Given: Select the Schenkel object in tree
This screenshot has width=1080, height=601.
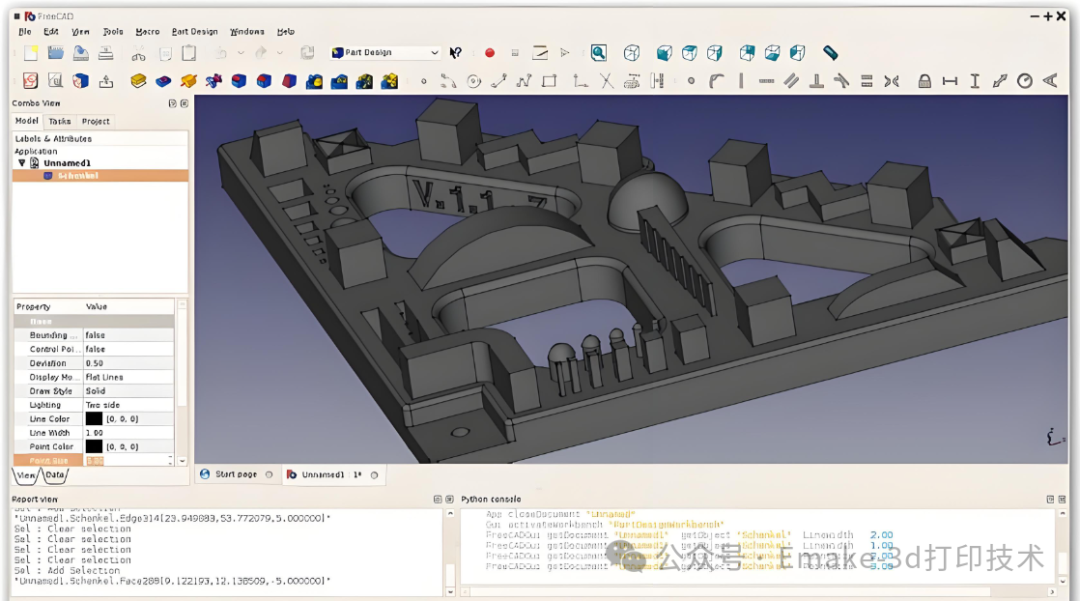Looking at the screenshot, I should (x=100, y=176).
